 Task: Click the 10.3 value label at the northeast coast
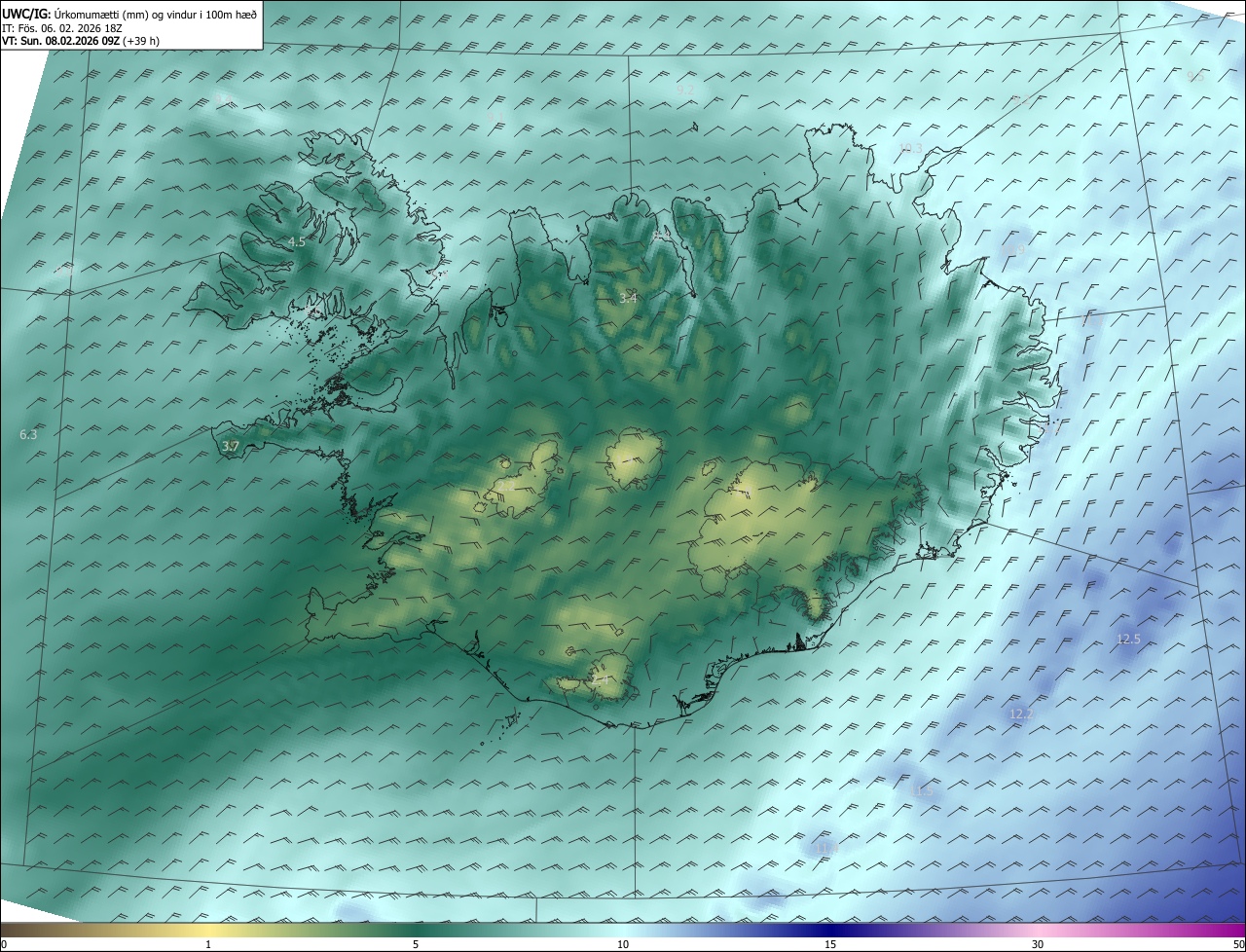pos(910,147)
